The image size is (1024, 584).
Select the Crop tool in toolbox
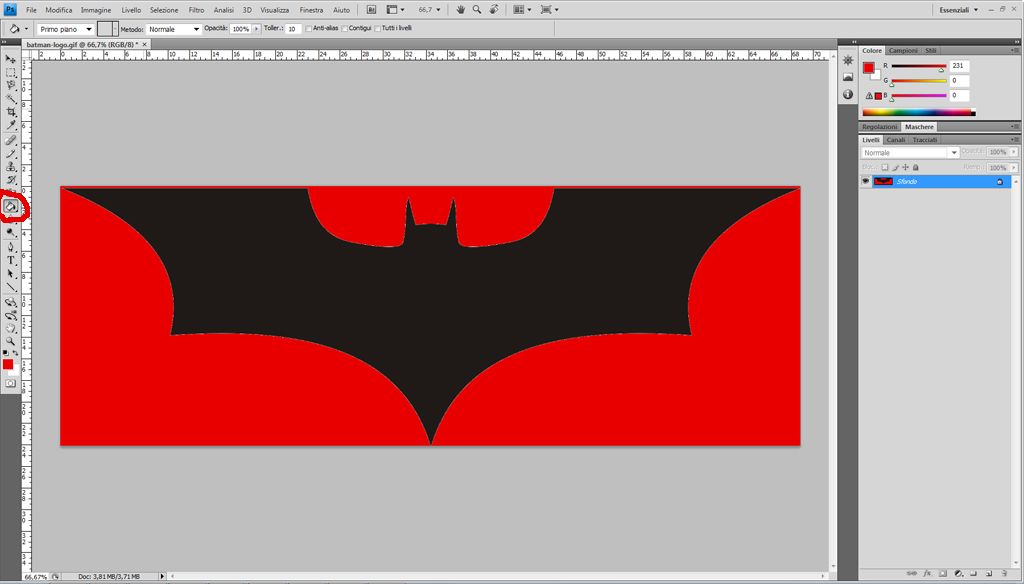click(x=11, y=112)
